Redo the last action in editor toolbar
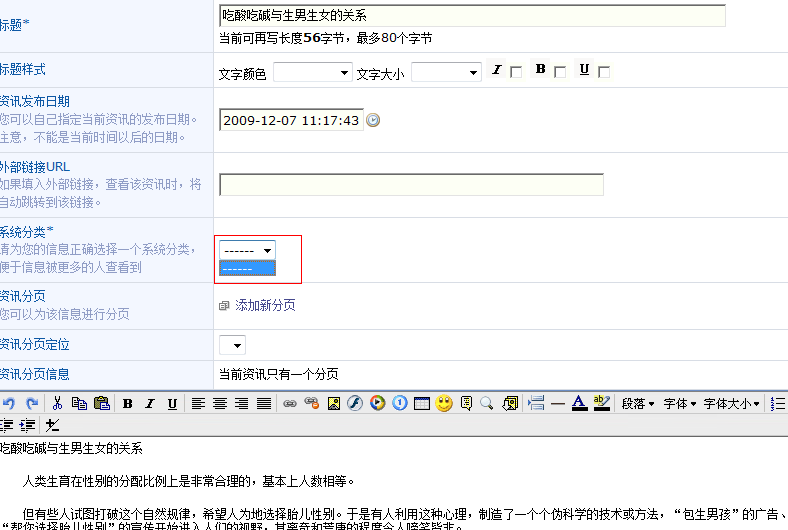788x530 pixels. (32, 403)
